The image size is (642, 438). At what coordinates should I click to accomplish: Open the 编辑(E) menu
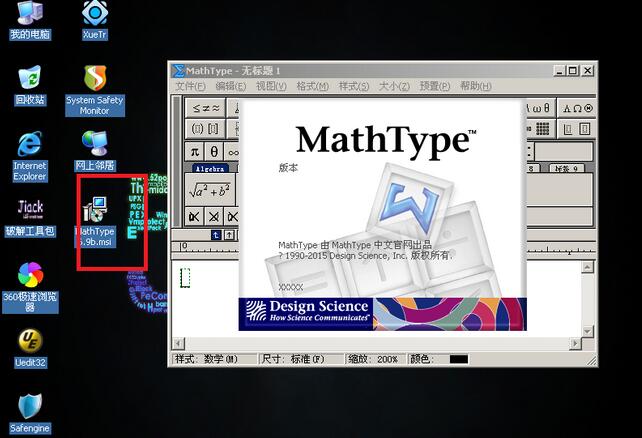pos(231,86)
